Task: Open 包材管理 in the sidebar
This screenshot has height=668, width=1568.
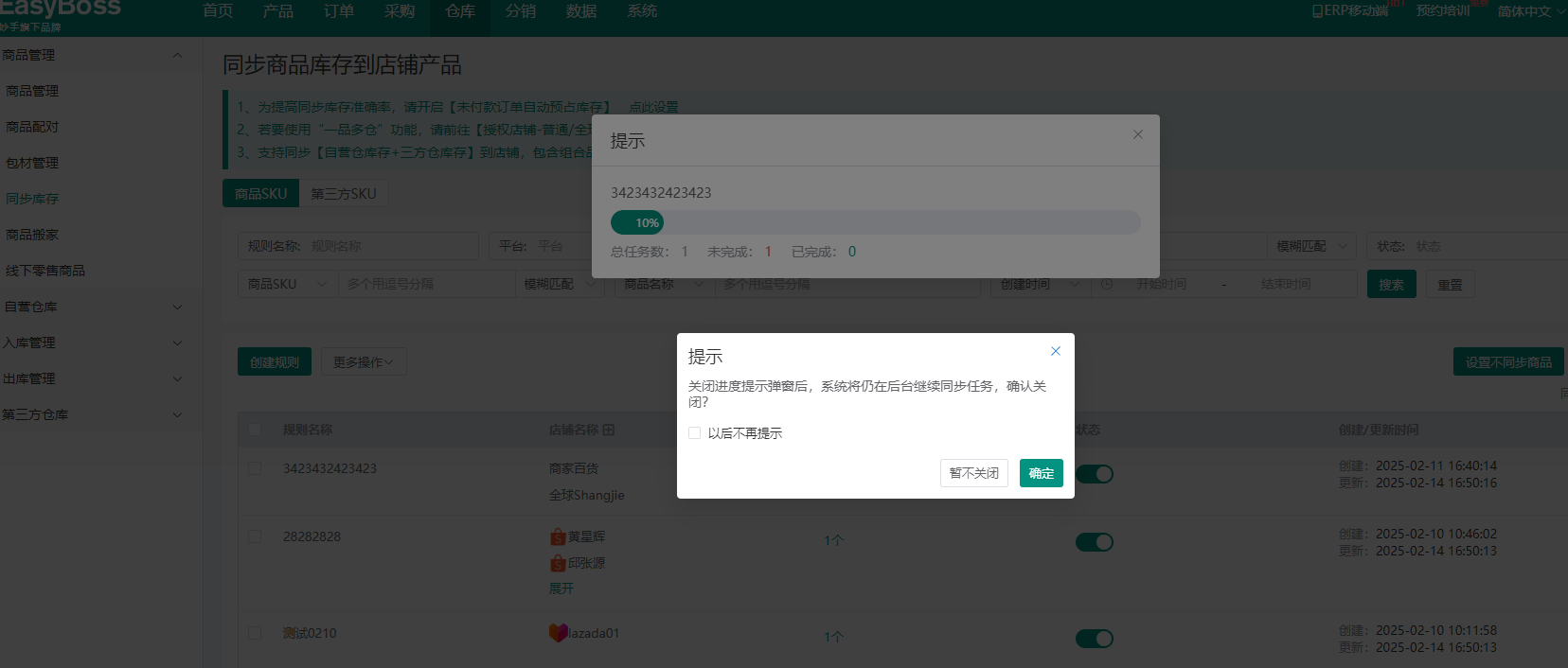Action: (x=32, y=163)
